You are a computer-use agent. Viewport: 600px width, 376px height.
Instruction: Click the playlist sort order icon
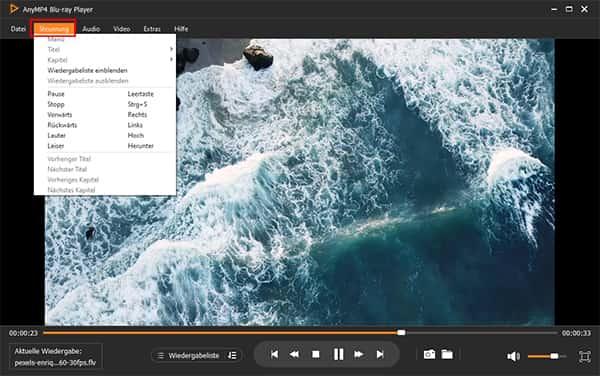[232, 356]
